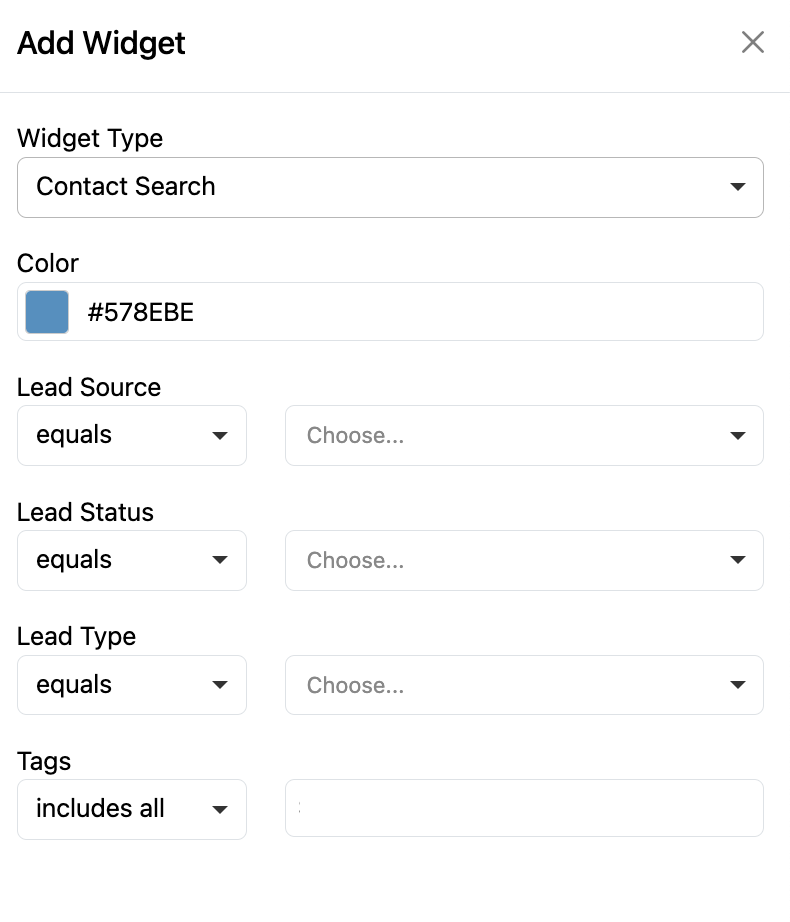
Task: Open Lead Status equals operator dropdown
Action: point(131,560)
